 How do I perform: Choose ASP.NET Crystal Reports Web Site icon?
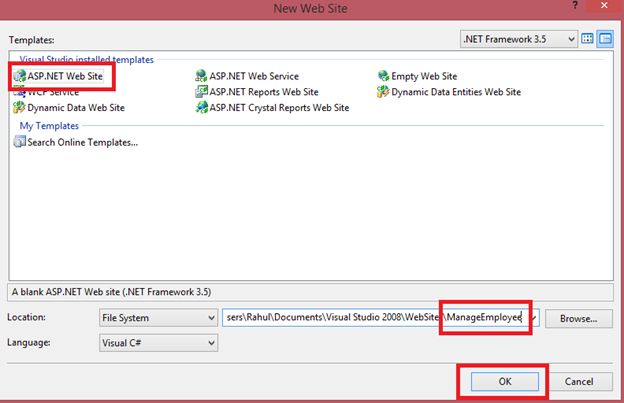coord(201,107)
